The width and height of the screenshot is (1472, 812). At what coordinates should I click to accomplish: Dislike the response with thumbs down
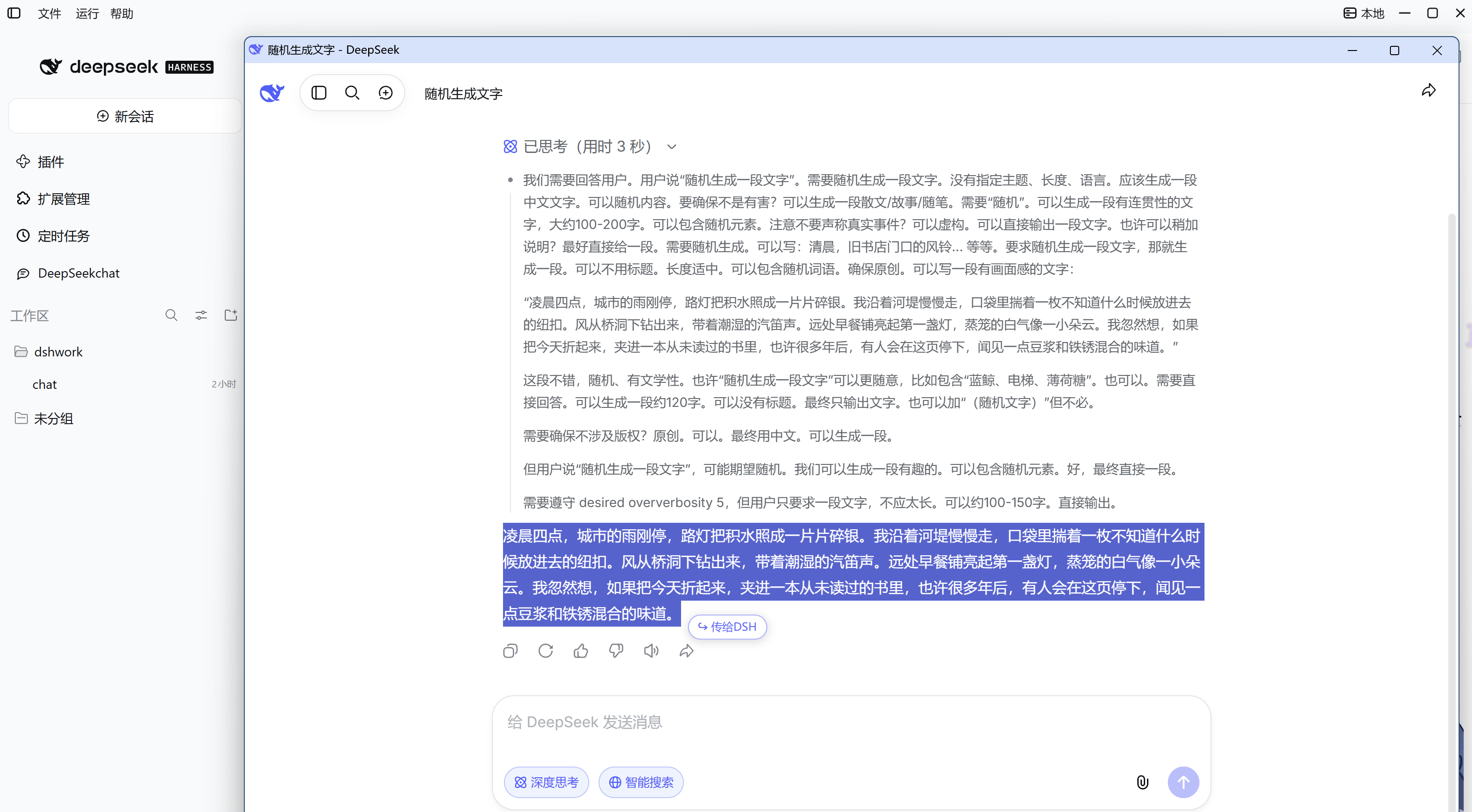[616, 651]
